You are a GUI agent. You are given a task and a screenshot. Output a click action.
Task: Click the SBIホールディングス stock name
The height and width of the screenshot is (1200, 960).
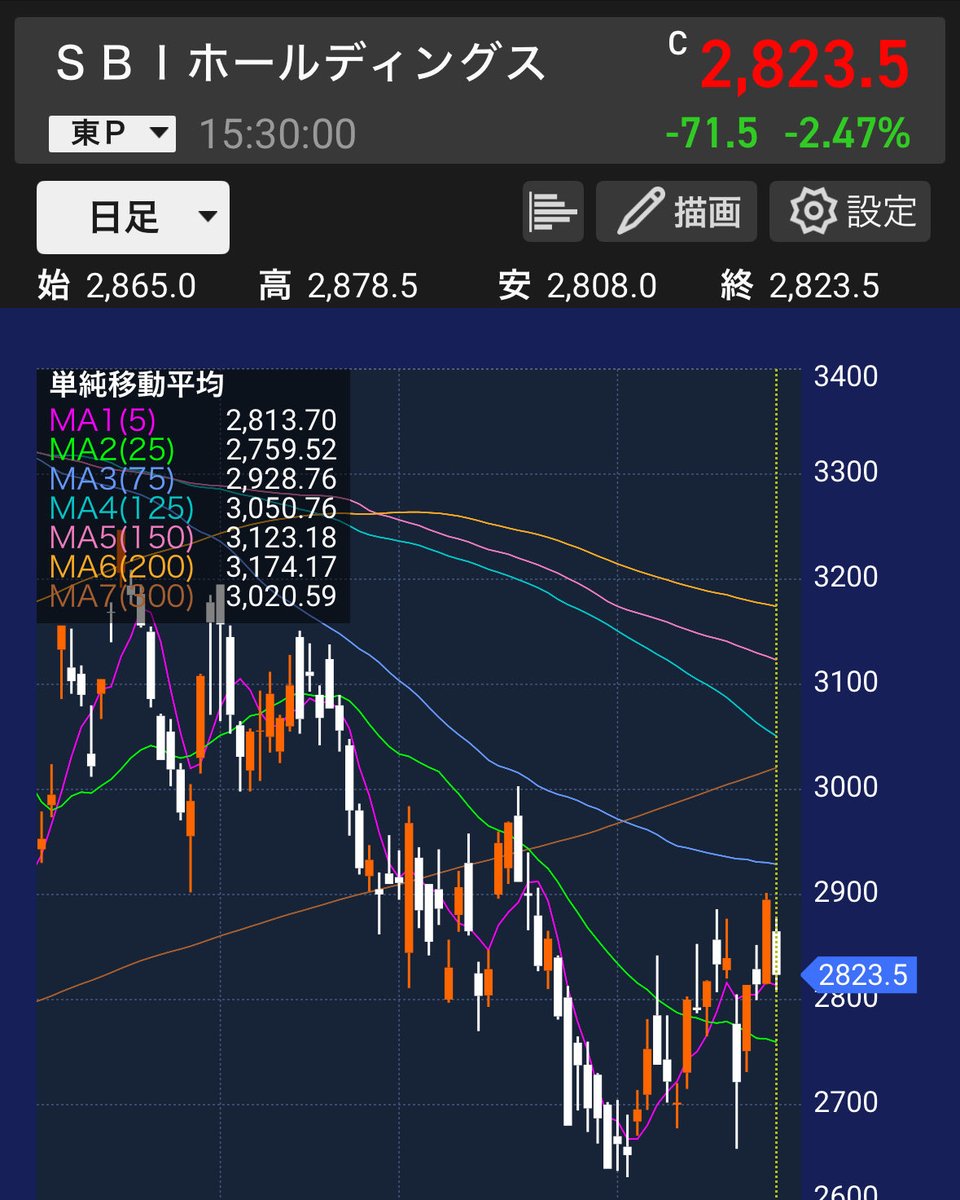pyautogui.click(x=301, y=64)
